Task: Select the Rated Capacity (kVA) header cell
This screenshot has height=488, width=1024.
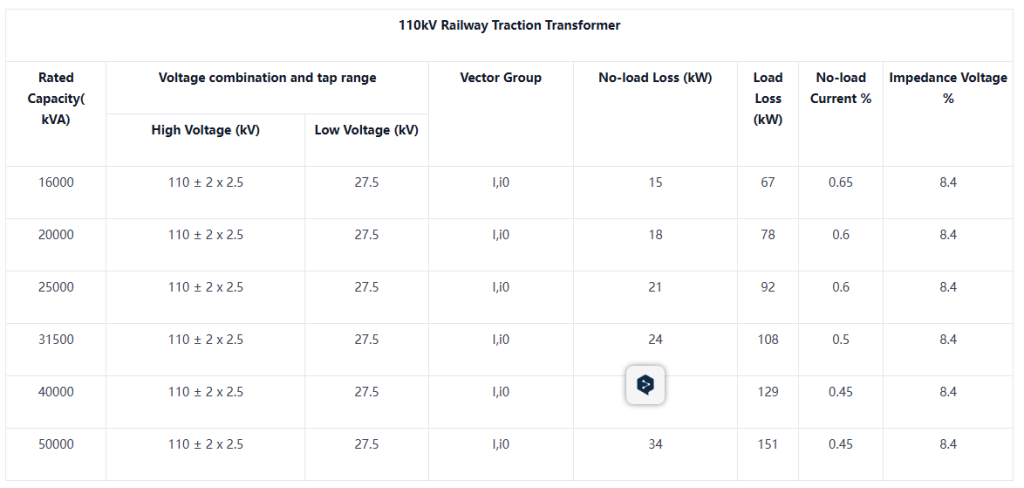Action: 56,98
